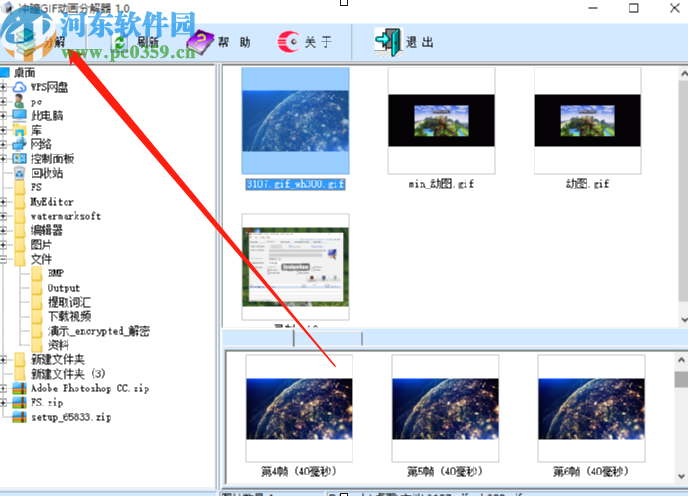
Task: Select the 第4帧 frame thumbnail
Action: pyautogui.click(x=299, y=409)
